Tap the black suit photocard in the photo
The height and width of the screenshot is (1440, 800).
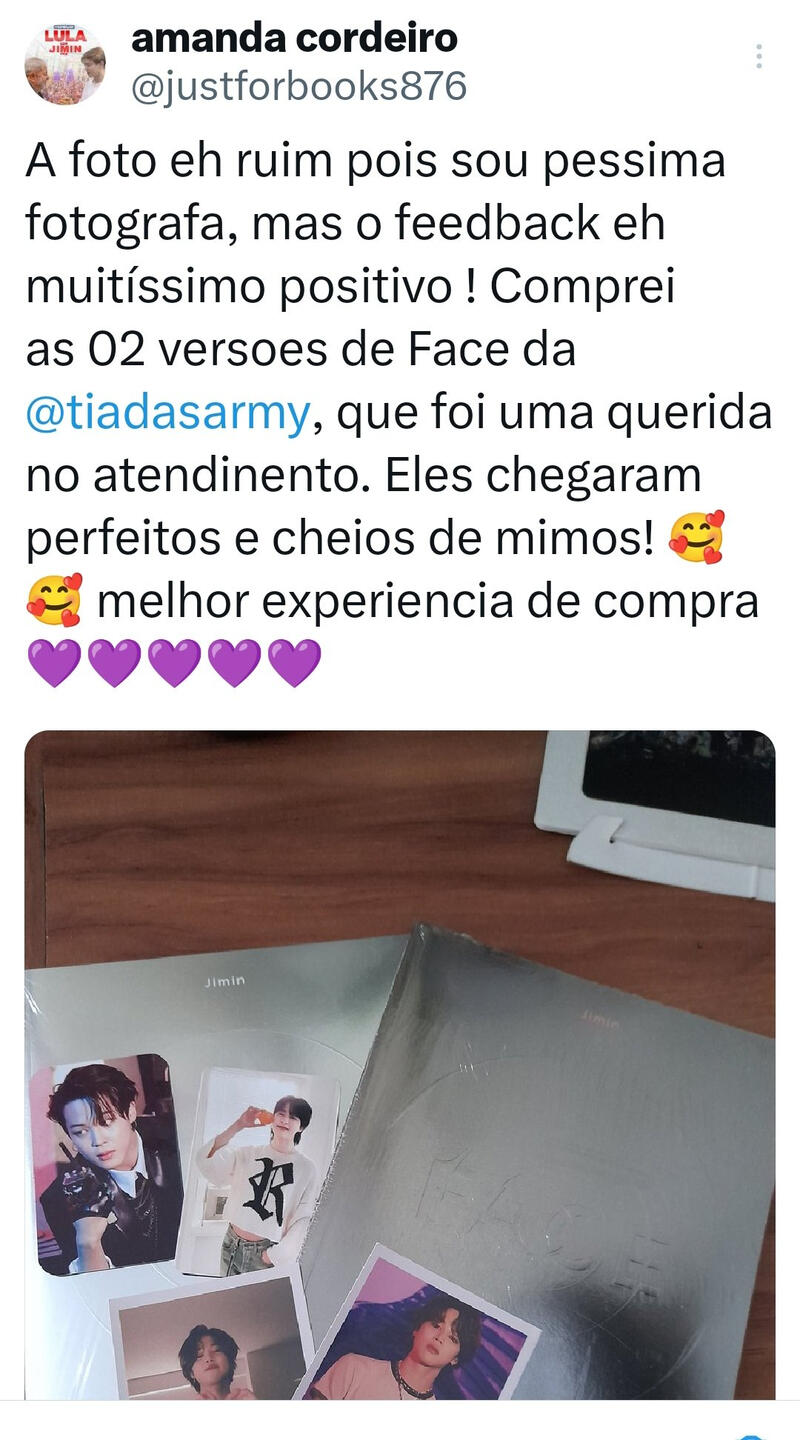(106, 1164)
